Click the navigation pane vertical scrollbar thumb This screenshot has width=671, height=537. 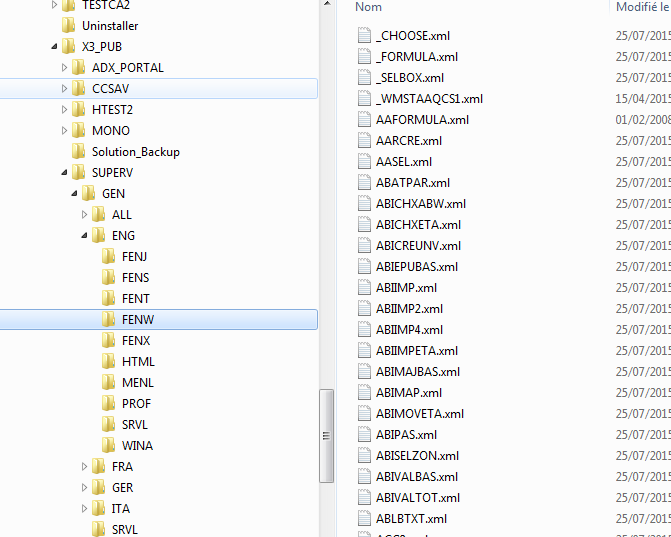325,435
